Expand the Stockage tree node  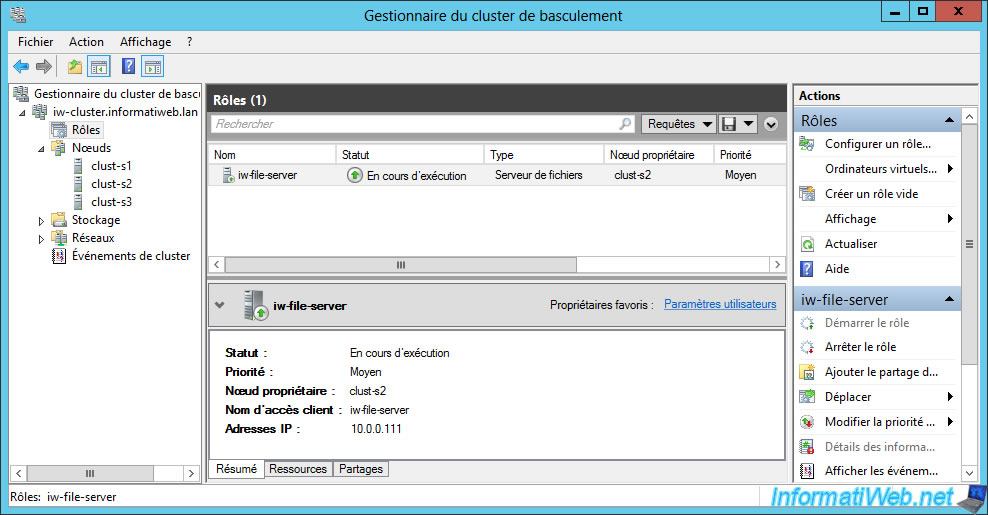42,220
